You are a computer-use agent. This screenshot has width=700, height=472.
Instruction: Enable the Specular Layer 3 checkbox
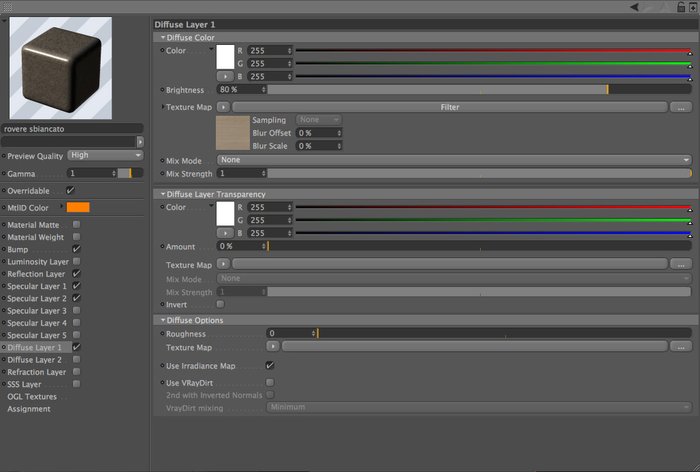coord(76,310)
